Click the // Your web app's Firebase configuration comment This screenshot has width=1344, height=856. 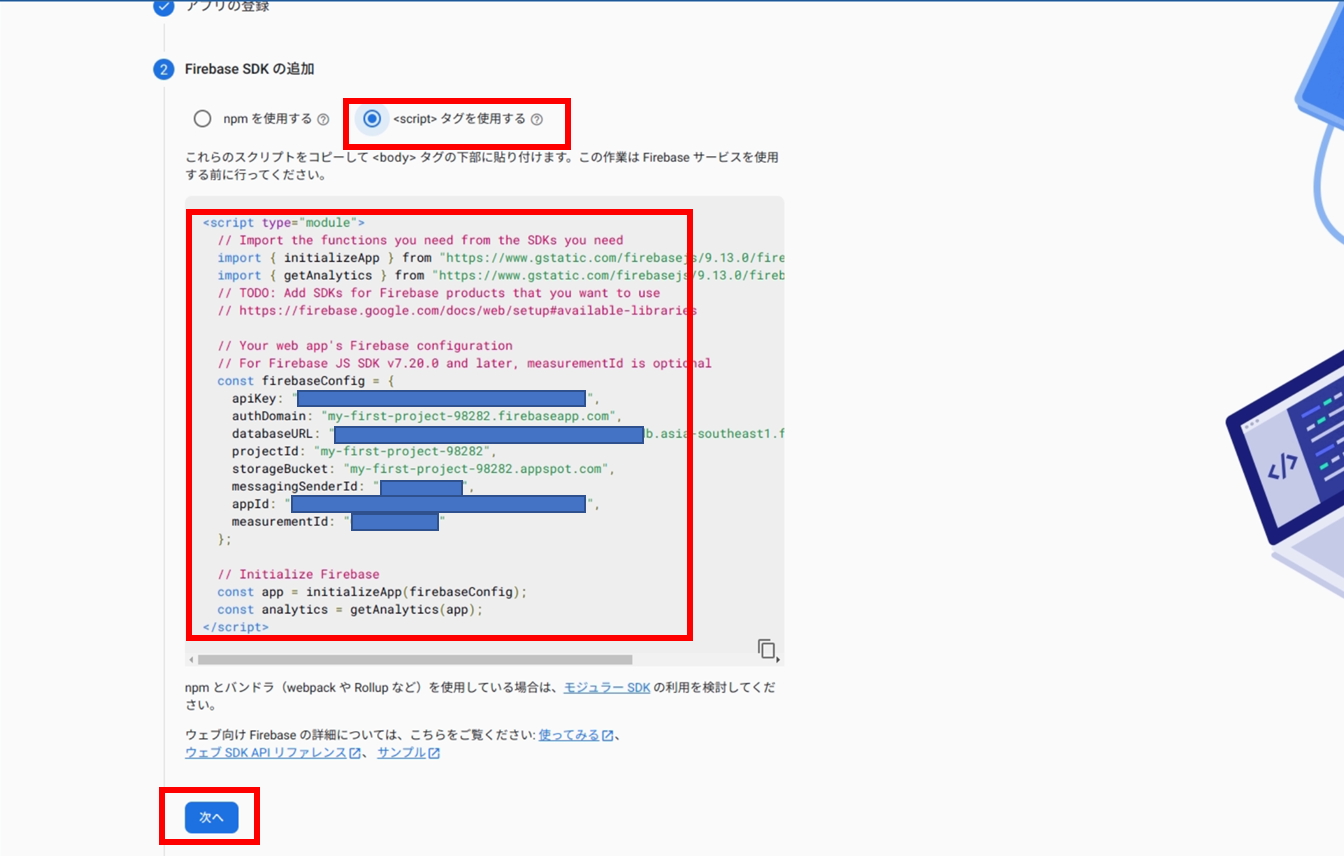[365, 346]
